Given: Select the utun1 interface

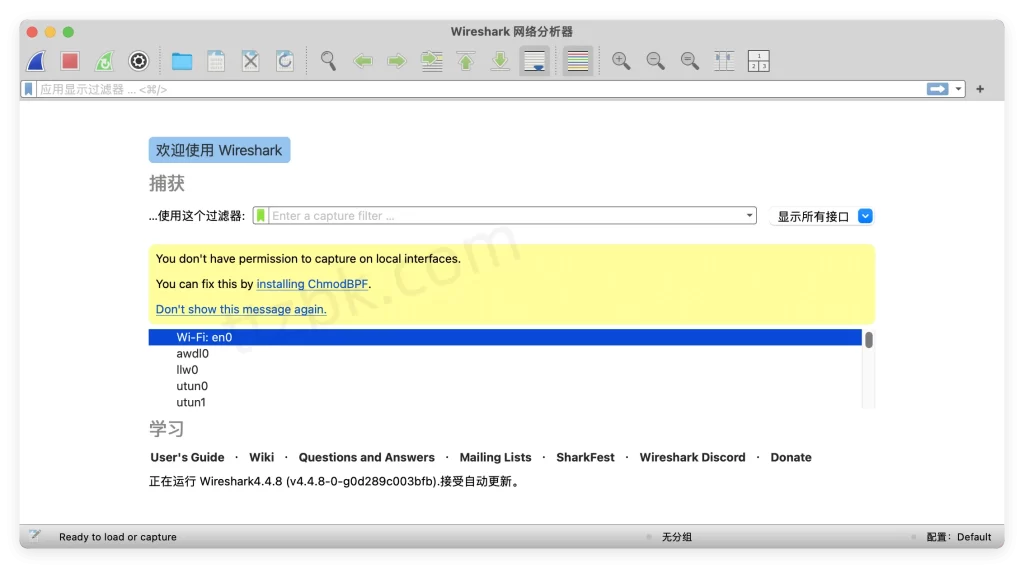Looking at the screenshot, I should point(505,403).
